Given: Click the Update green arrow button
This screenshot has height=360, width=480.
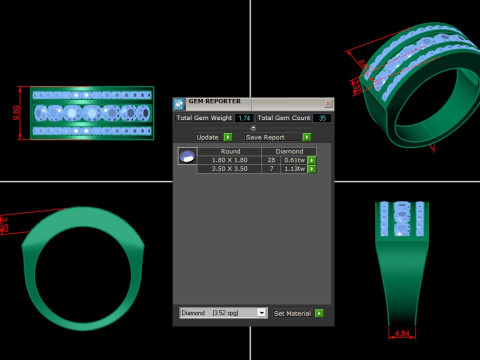Looking at the screenshot, I should pos(228,137).
